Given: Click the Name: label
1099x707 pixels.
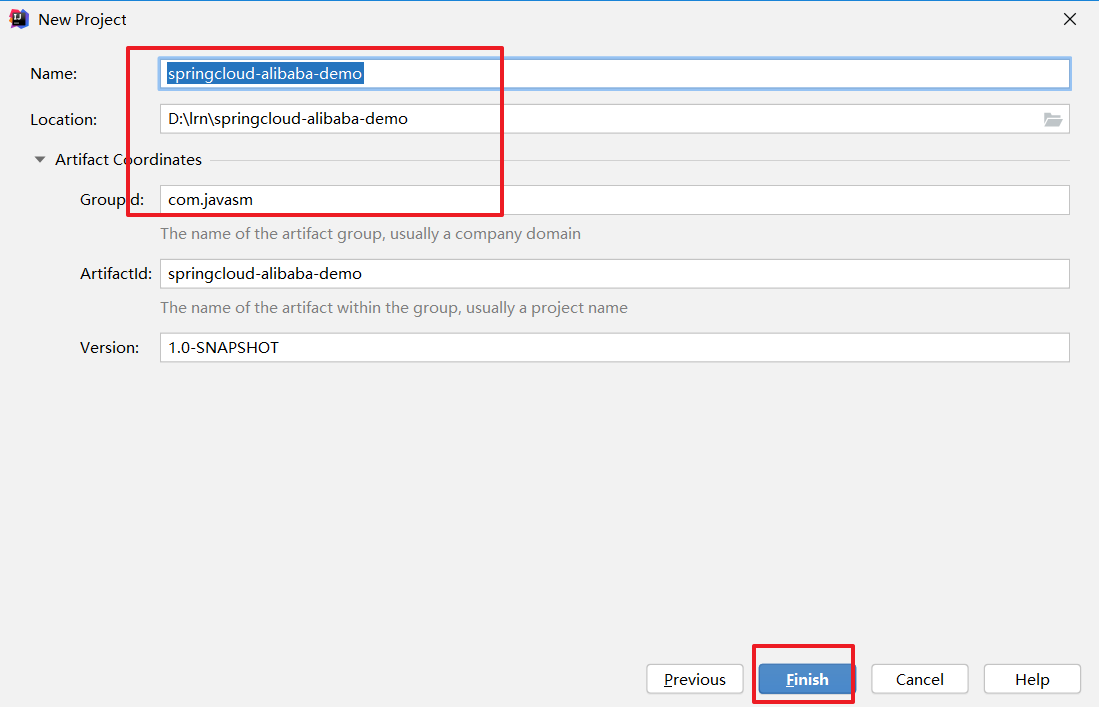Looking at the screenshot, I should click(x=53, y=74).
